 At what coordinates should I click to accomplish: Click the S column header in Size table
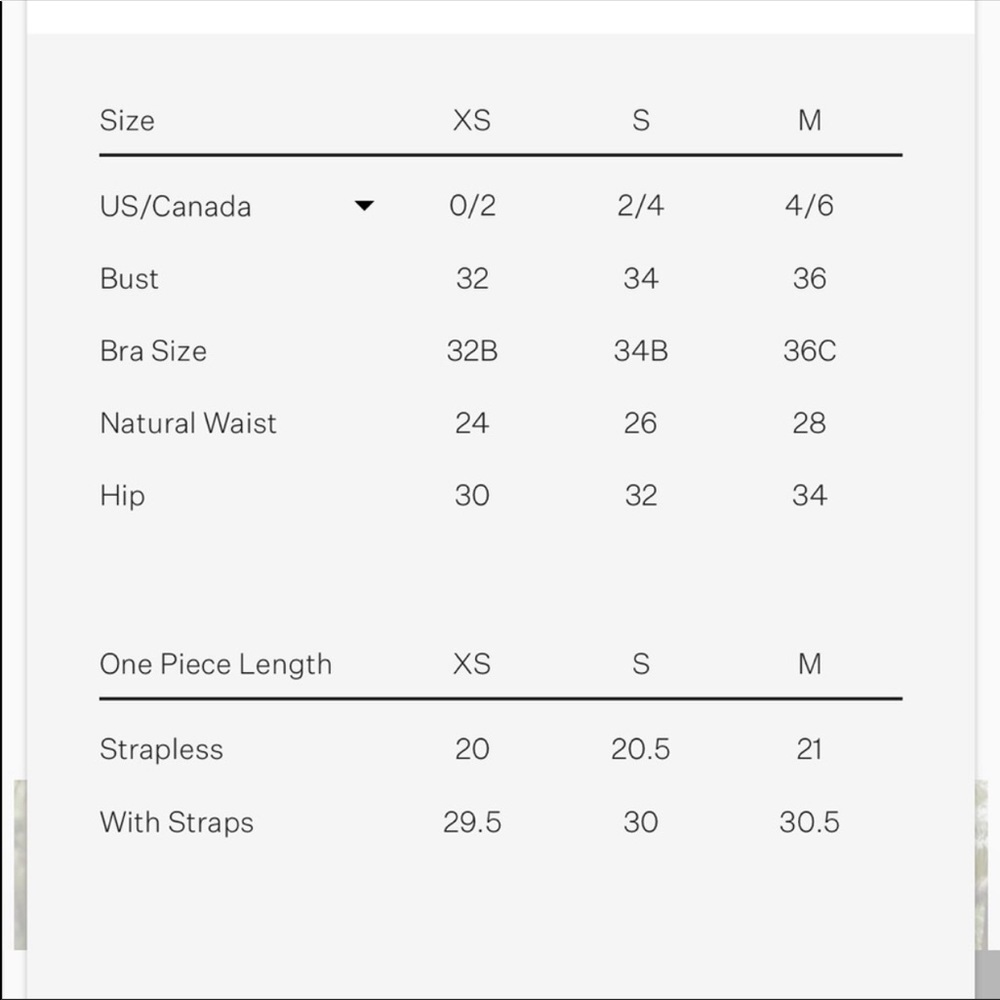pyautogui.click(x=641, y=120)
